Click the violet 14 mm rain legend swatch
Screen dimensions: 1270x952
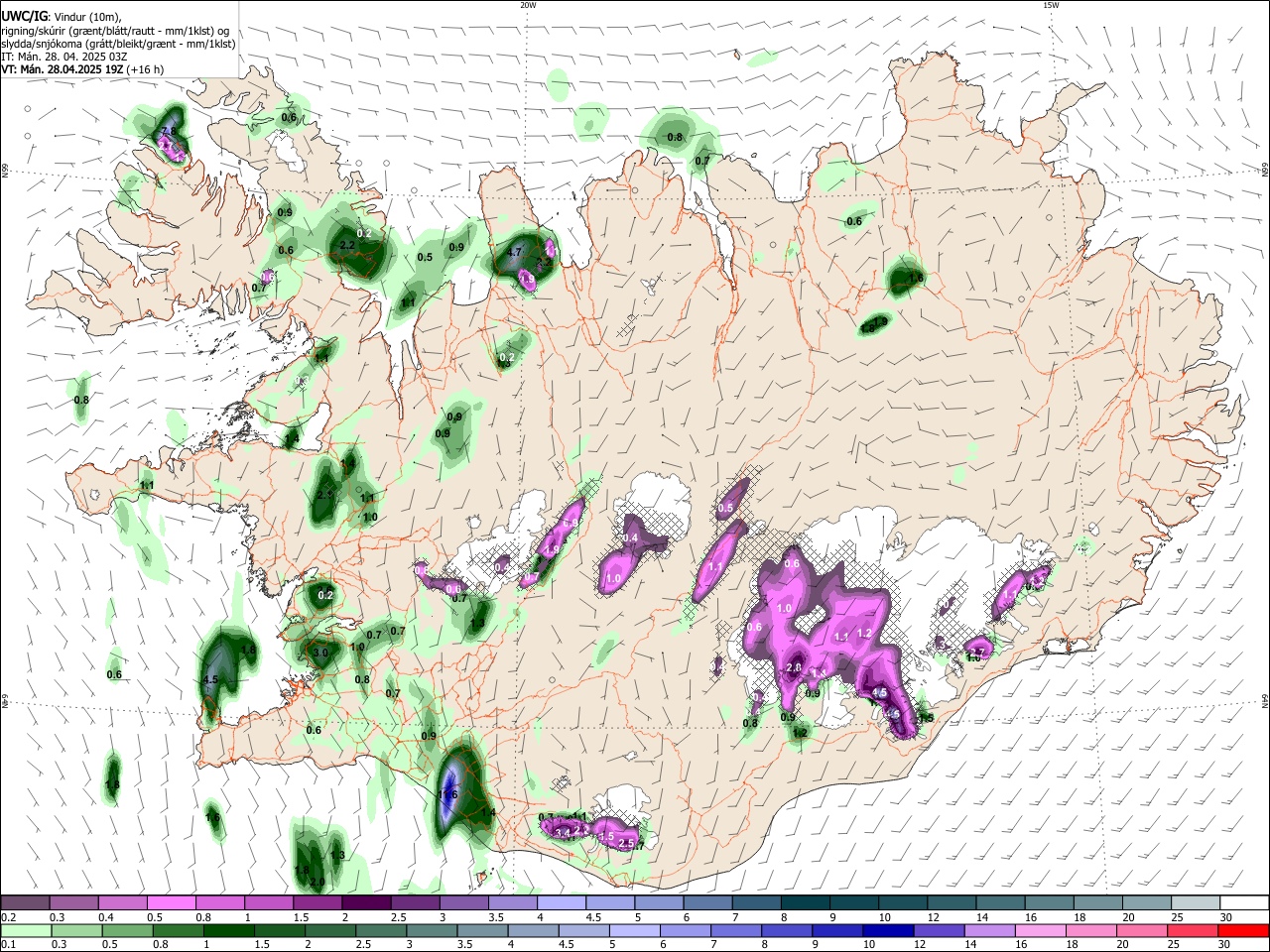click(x=989, y=930)
